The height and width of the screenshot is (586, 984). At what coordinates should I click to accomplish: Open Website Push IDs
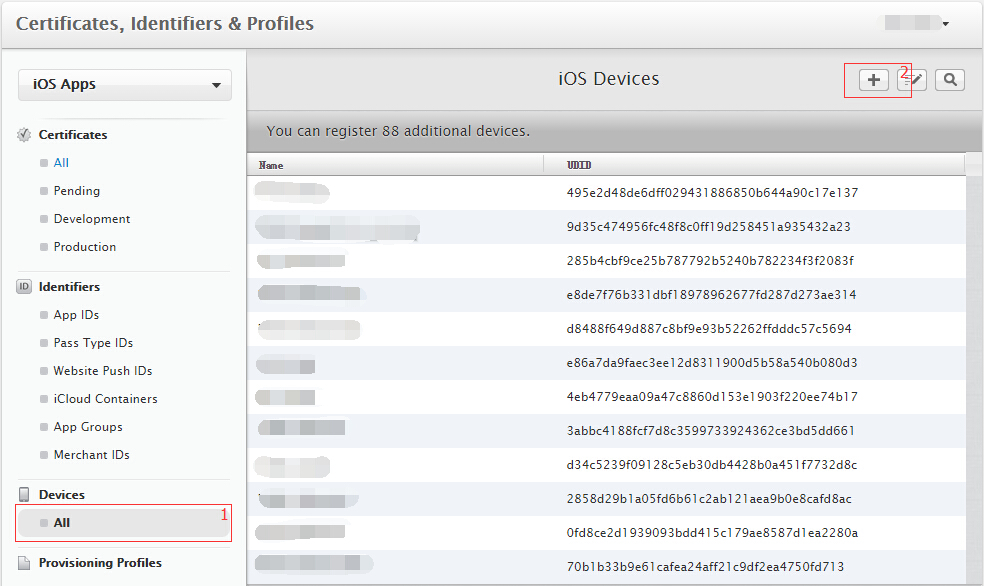(x=103, y=371)
